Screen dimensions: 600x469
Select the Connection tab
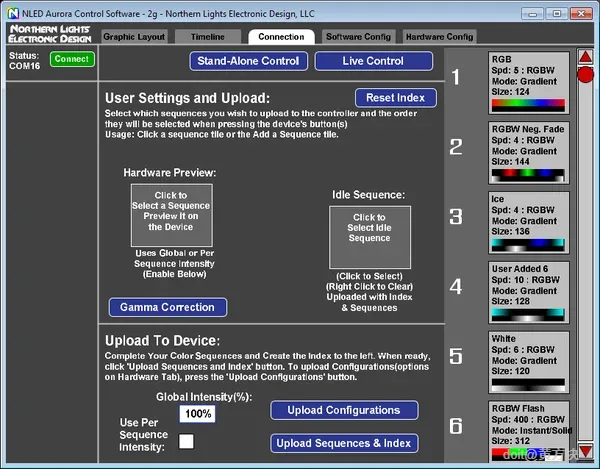(x=281, y=37)
